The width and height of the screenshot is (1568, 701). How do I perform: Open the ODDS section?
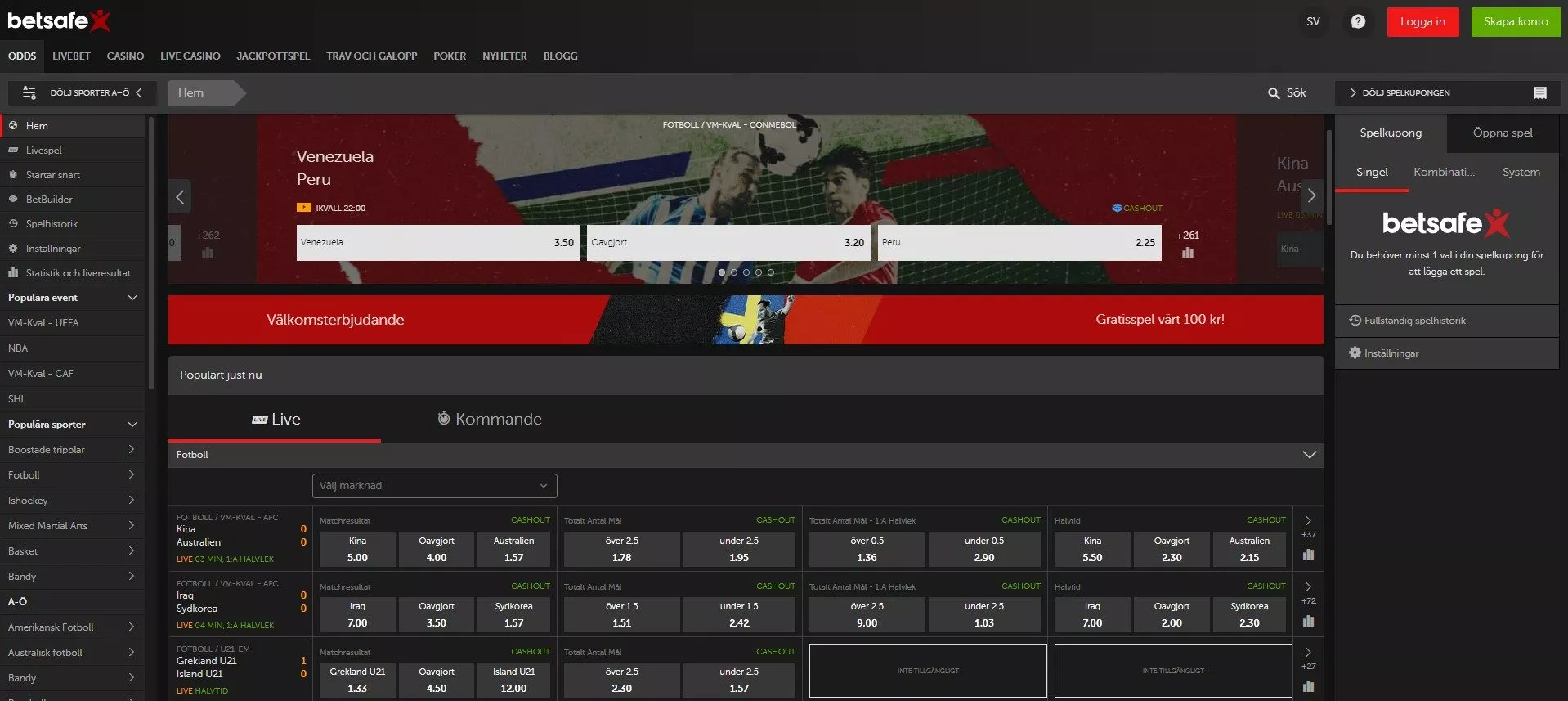22,56
